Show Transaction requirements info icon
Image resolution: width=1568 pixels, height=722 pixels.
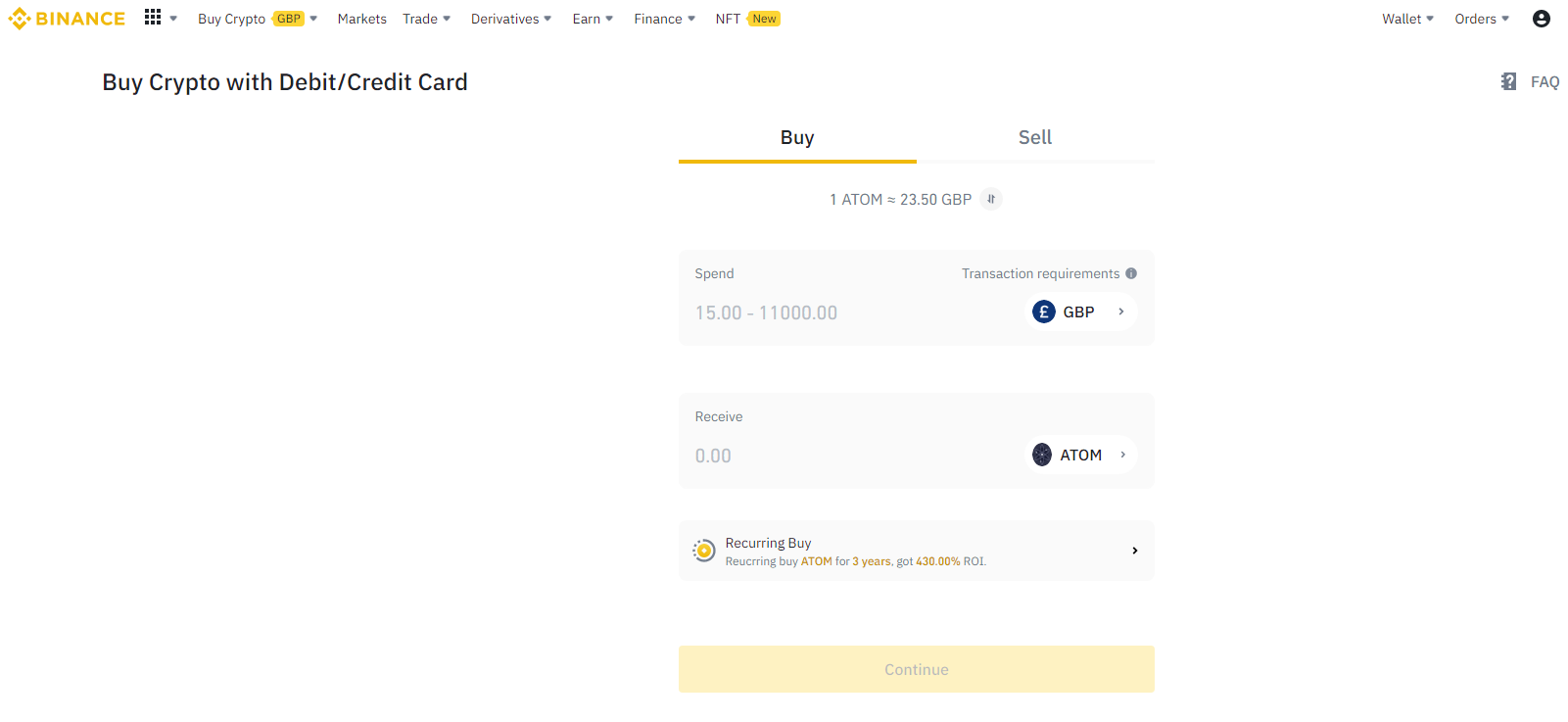1131,273
